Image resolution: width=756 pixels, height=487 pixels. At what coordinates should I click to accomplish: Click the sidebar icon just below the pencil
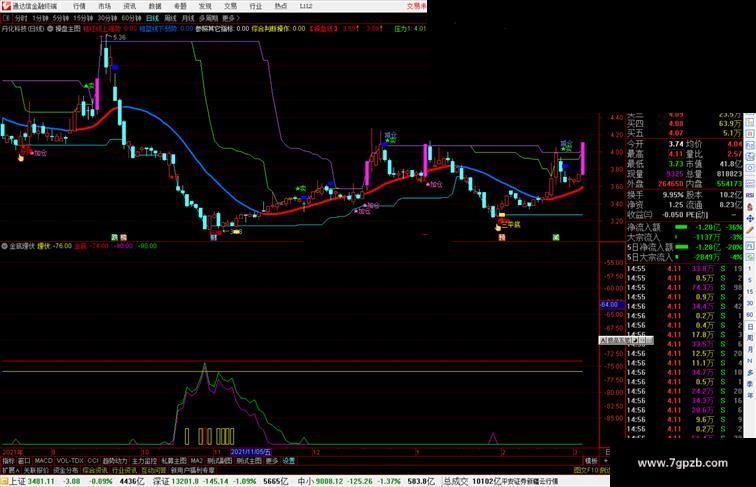[750, 245]
